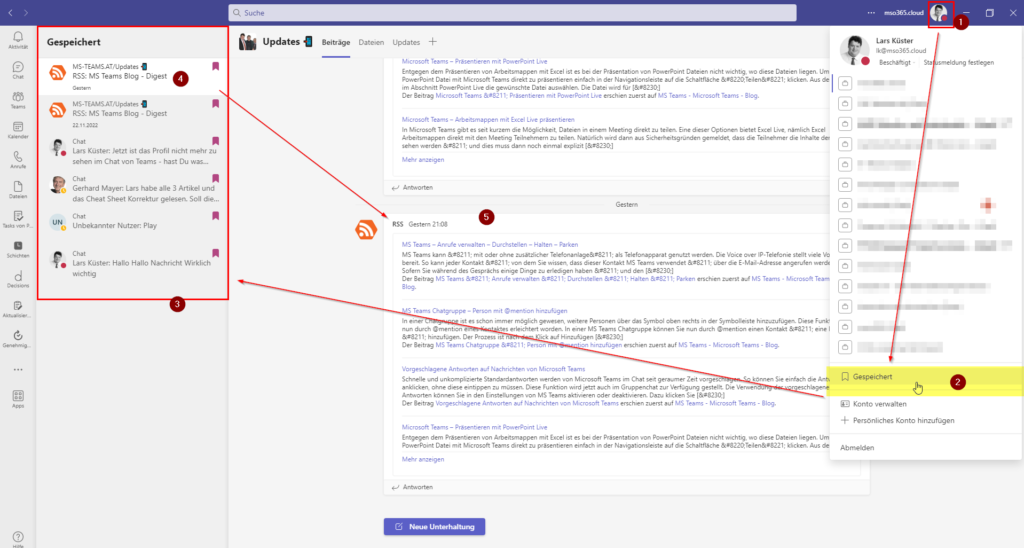Open saved 'Hallo Hallo Nachricht Wirklich wichtig' message
This screenshot has width=1024, height=548.
(133, 263)
